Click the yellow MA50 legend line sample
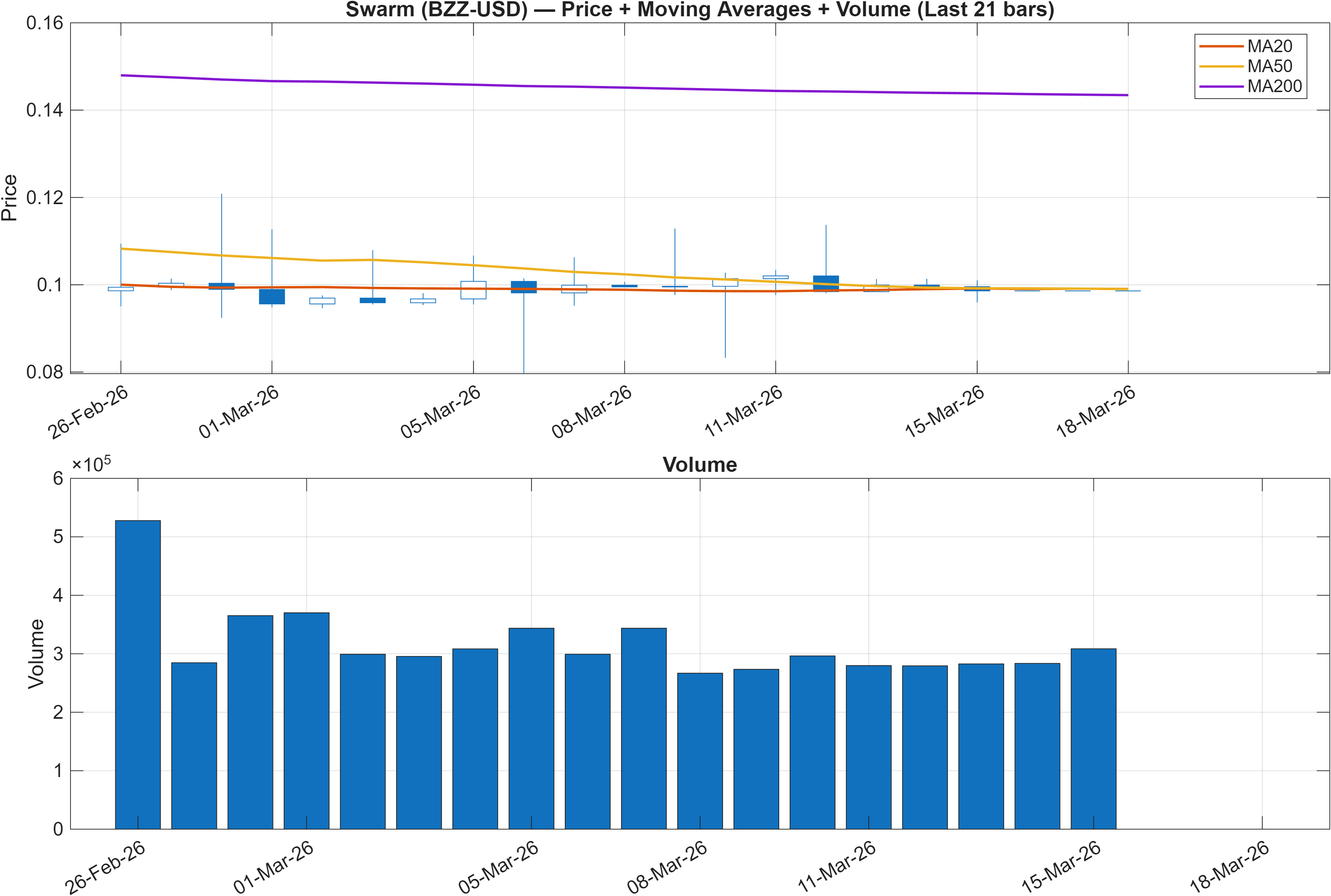The width and height of the screenshot is (1331, 896). pos(1221,66)
